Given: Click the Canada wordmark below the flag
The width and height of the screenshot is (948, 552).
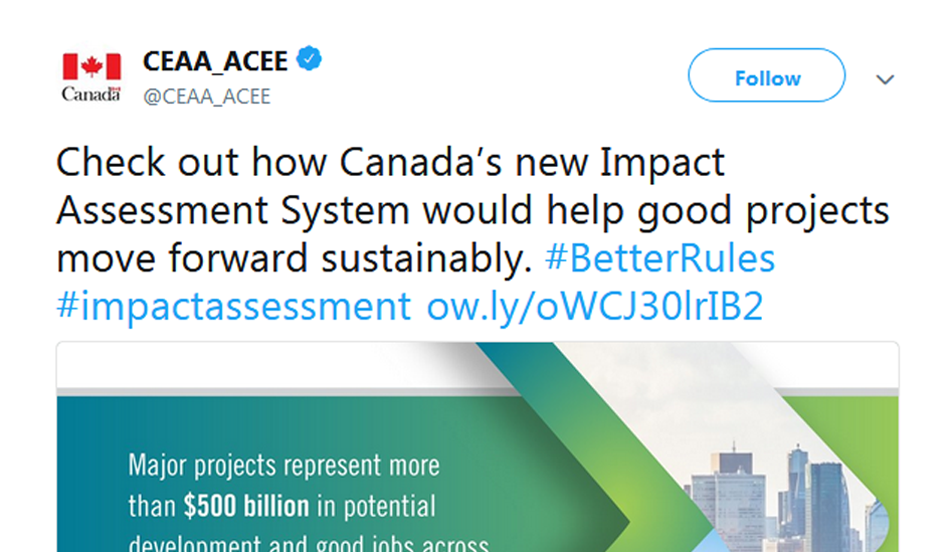Looking at the screenshot, I should pyautogui.click(x=91, y=95).
